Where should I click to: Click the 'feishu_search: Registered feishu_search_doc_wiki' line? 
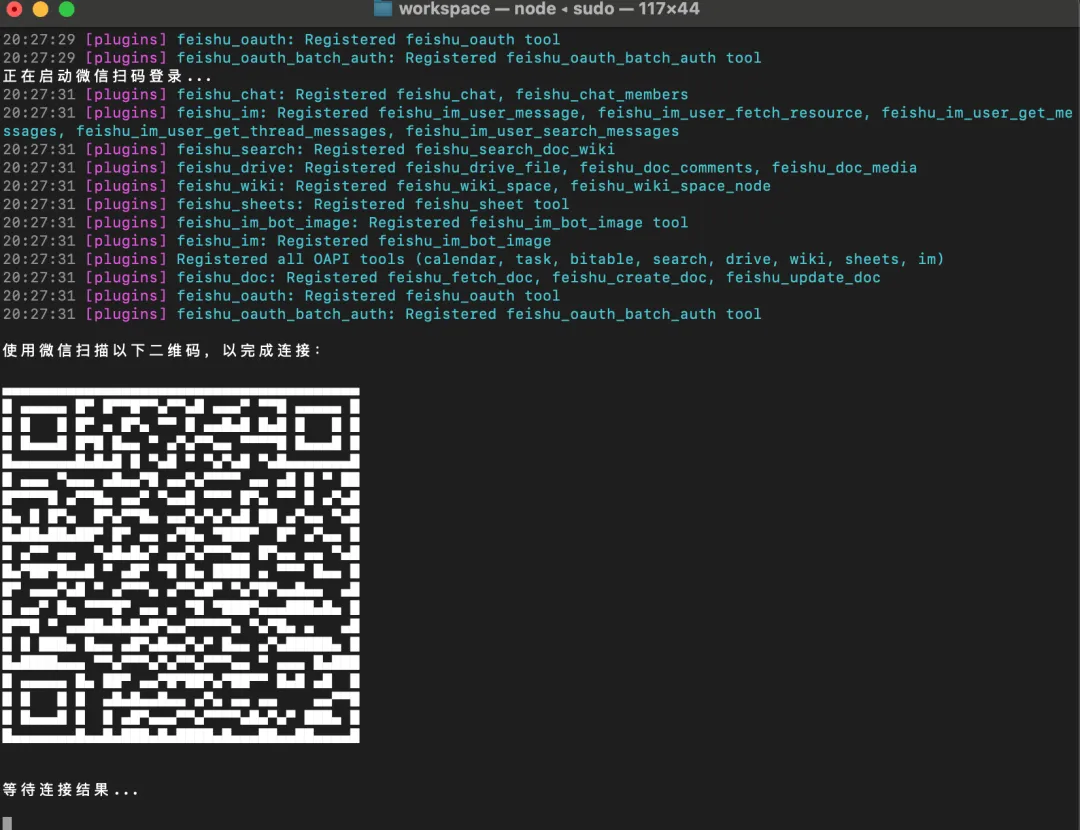click(x=309, y=149)
